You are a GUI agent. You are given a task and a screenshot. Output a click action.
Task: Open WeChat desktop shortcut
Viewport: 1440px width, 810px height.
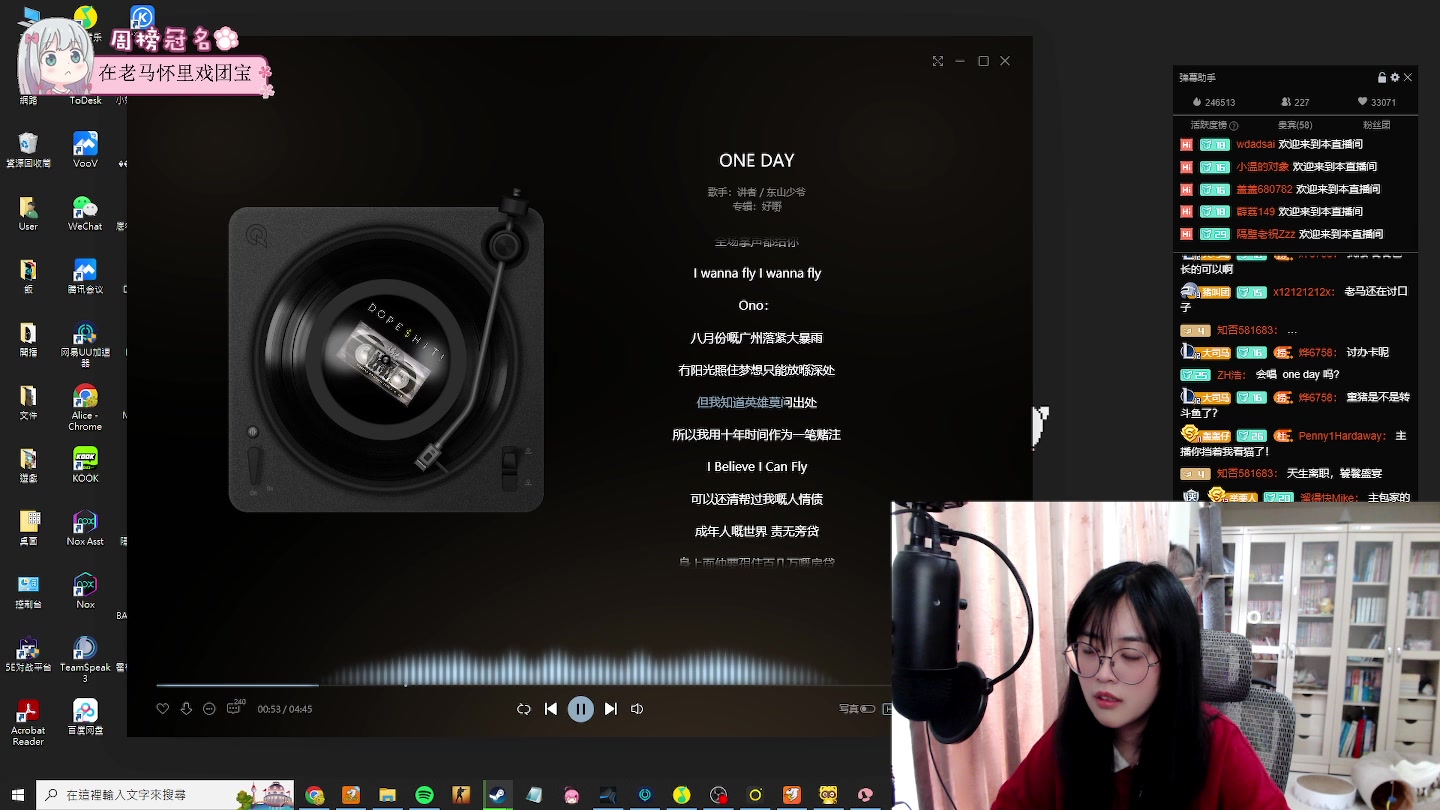(x=85, y=213)
